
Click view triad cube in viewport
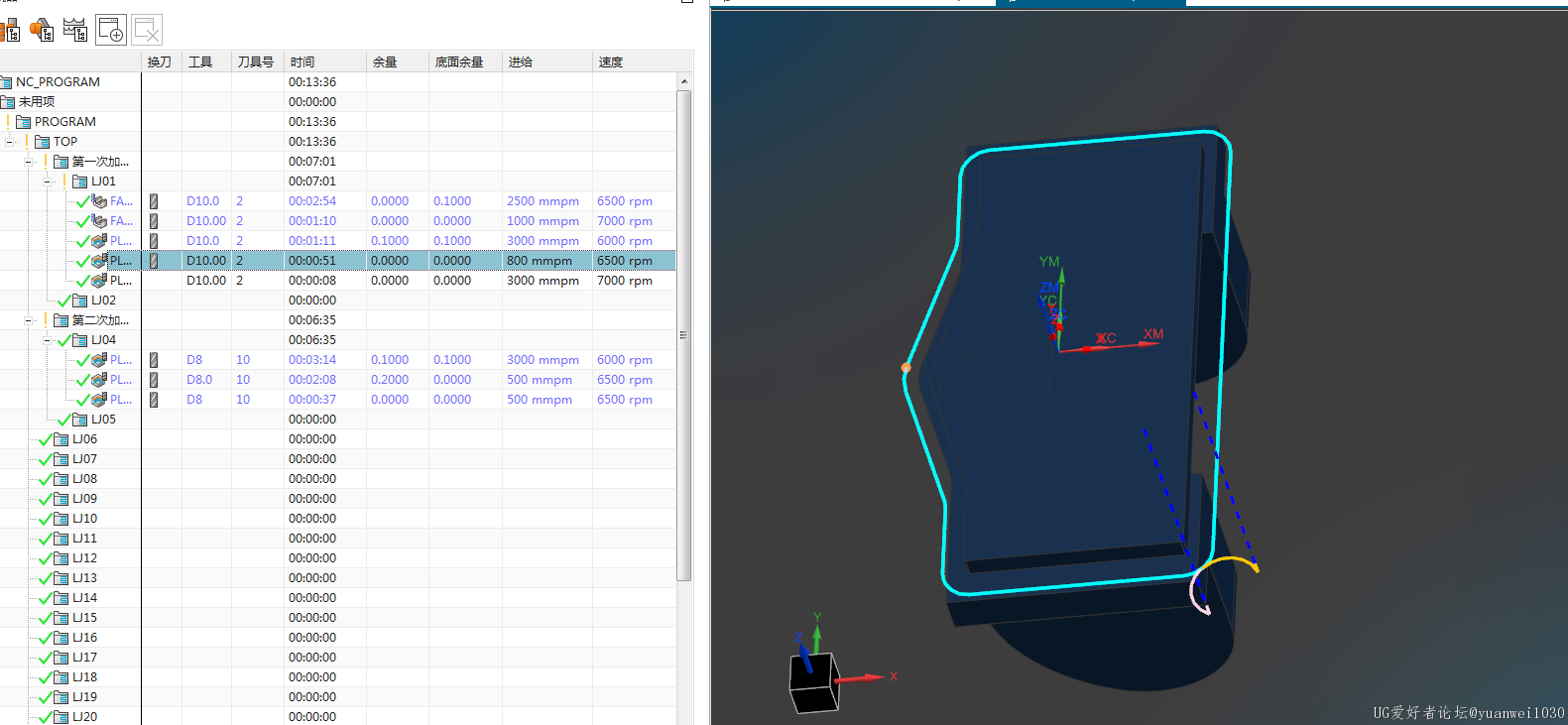pos(814,681)
